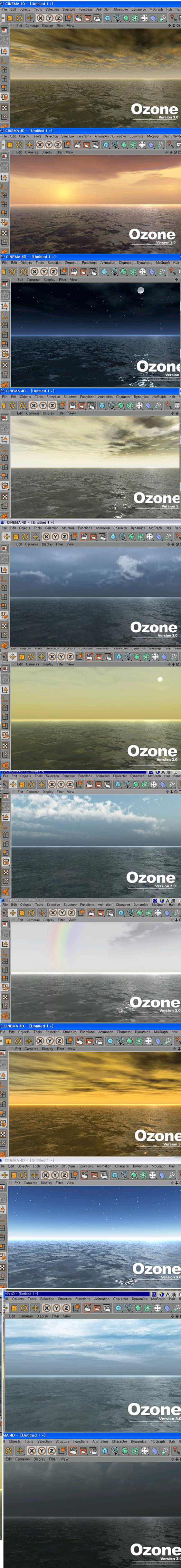Select Object Axis tool in brown stormy-sky window sidebar
This screenshot has width=181, height=1568.
click(x=5, y=60)
